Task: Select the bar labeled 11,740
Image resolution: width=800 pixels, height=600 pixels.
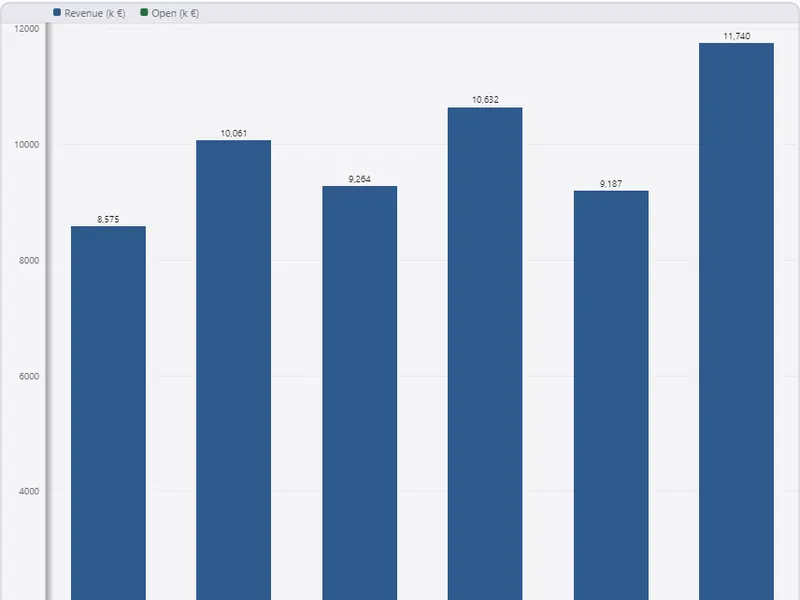Action: click(x=736, y=321)
